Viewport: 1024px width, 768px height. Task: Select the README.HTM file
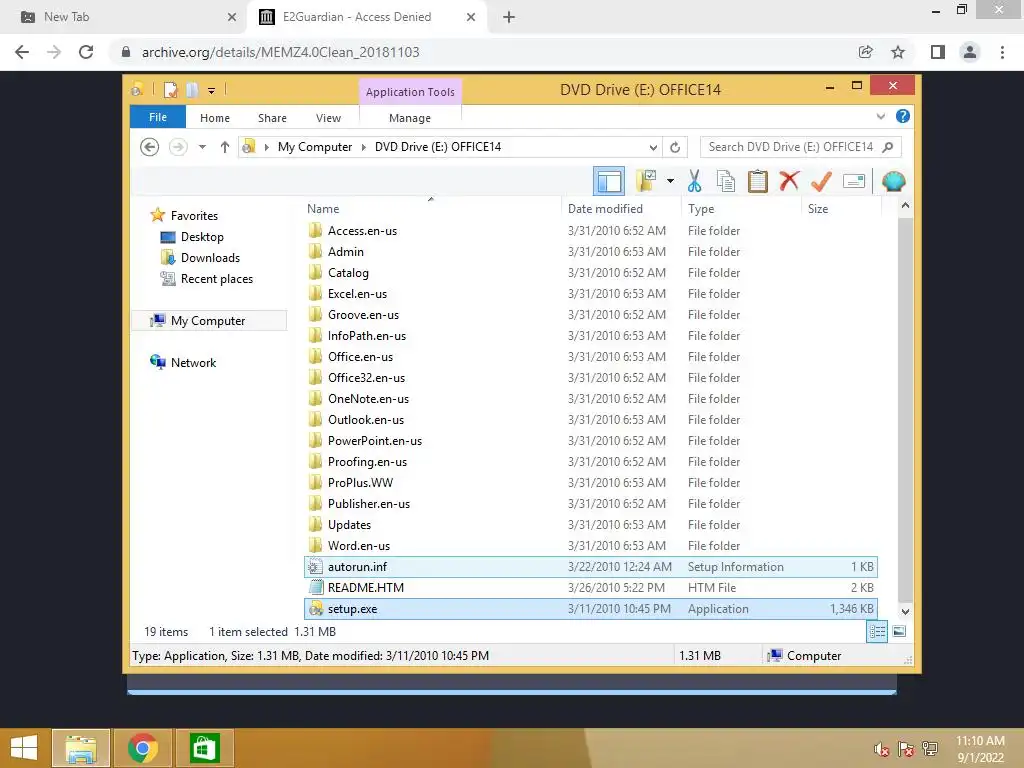pos(590,588)
